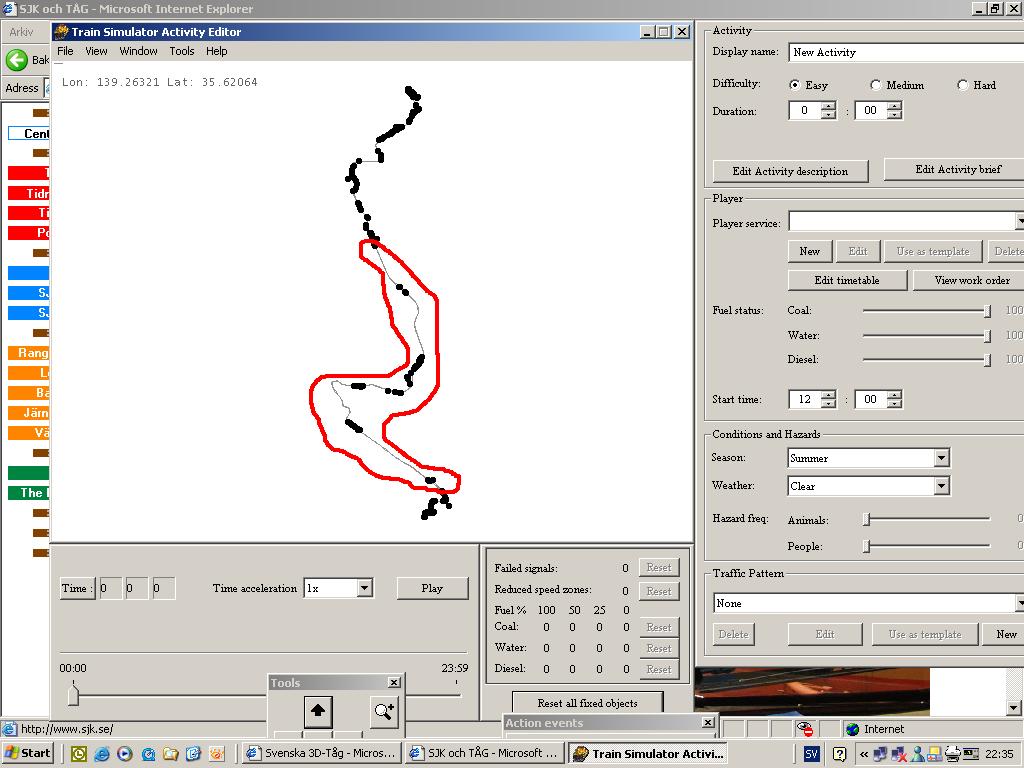Click the timeline slider handle
The image size is (1024, 768).
coord(73,694)
